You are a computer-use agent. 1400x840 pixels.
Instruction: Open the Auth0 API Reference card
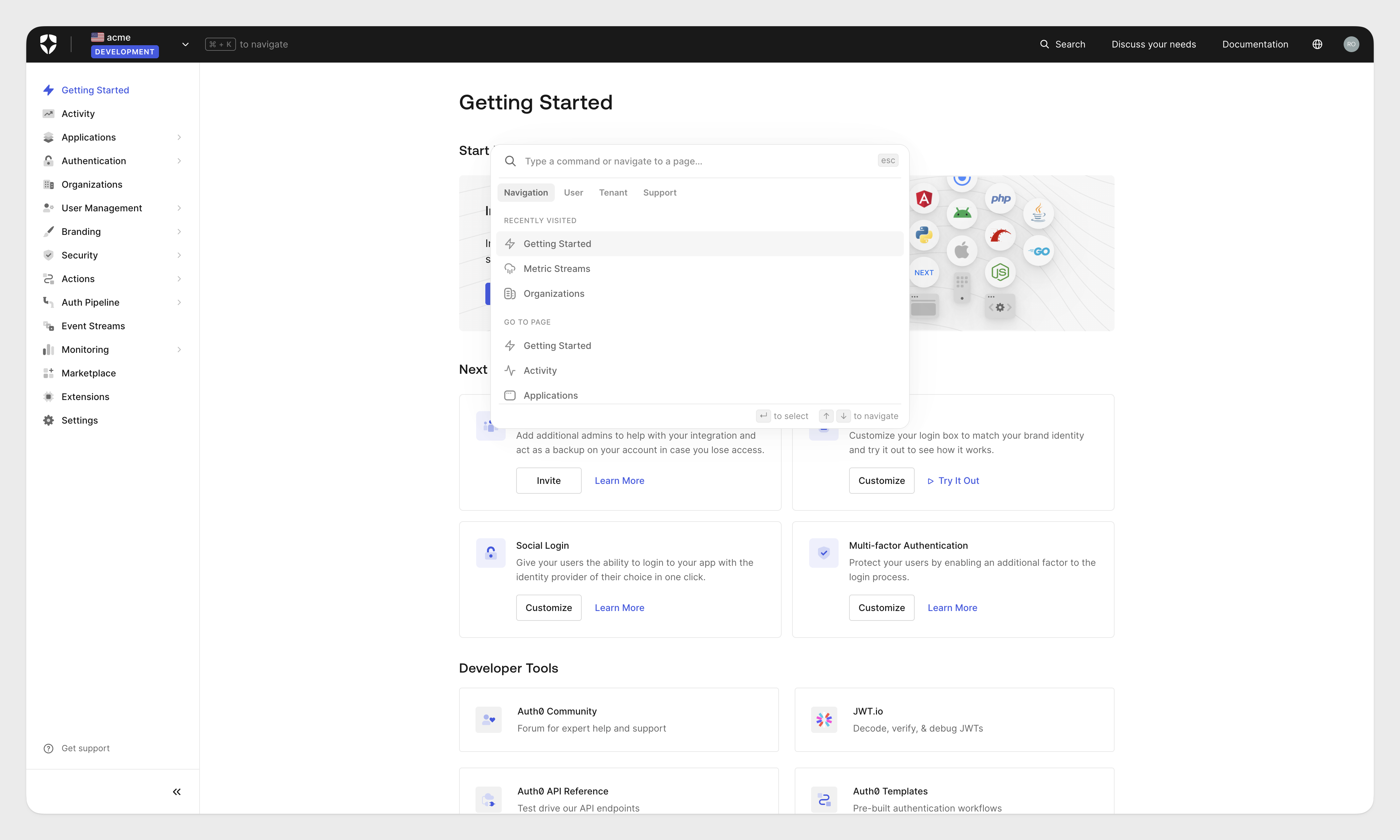[x=619, y=791]
